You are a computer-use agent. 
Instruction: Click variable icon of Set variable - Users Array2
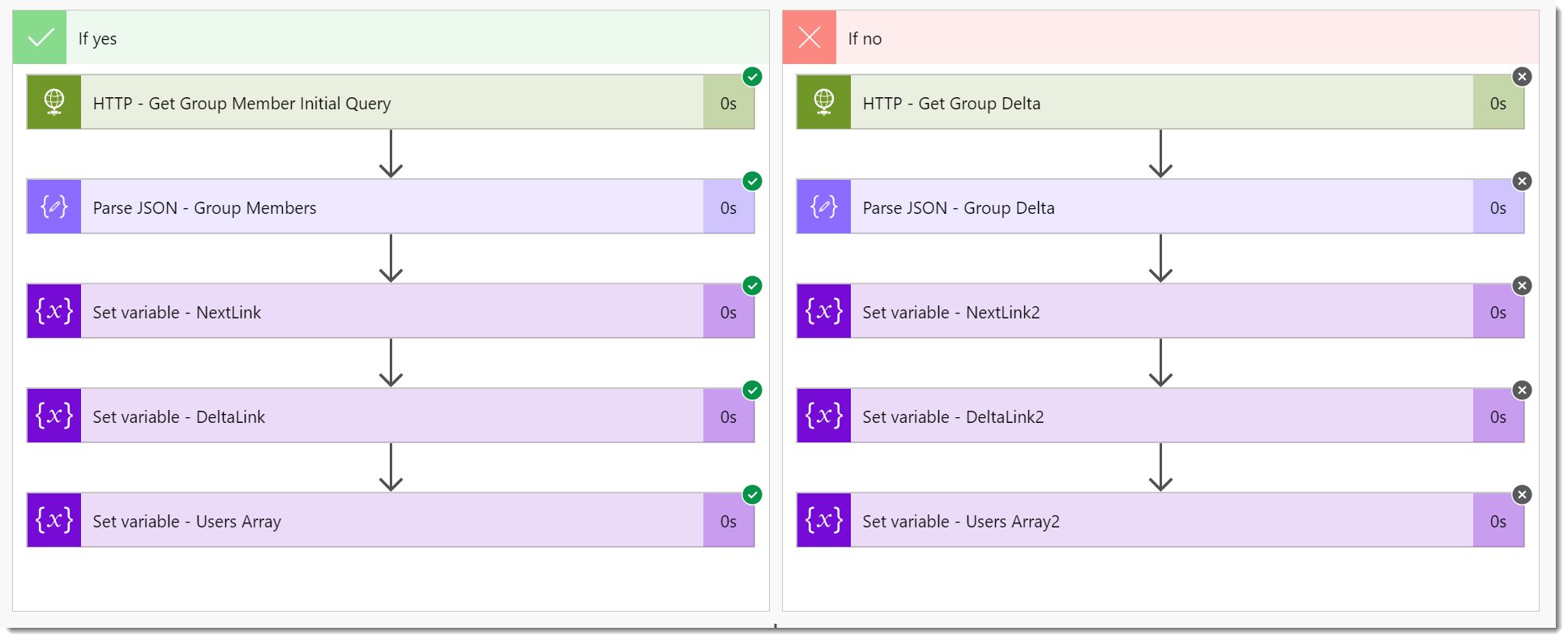click(824, 520)
